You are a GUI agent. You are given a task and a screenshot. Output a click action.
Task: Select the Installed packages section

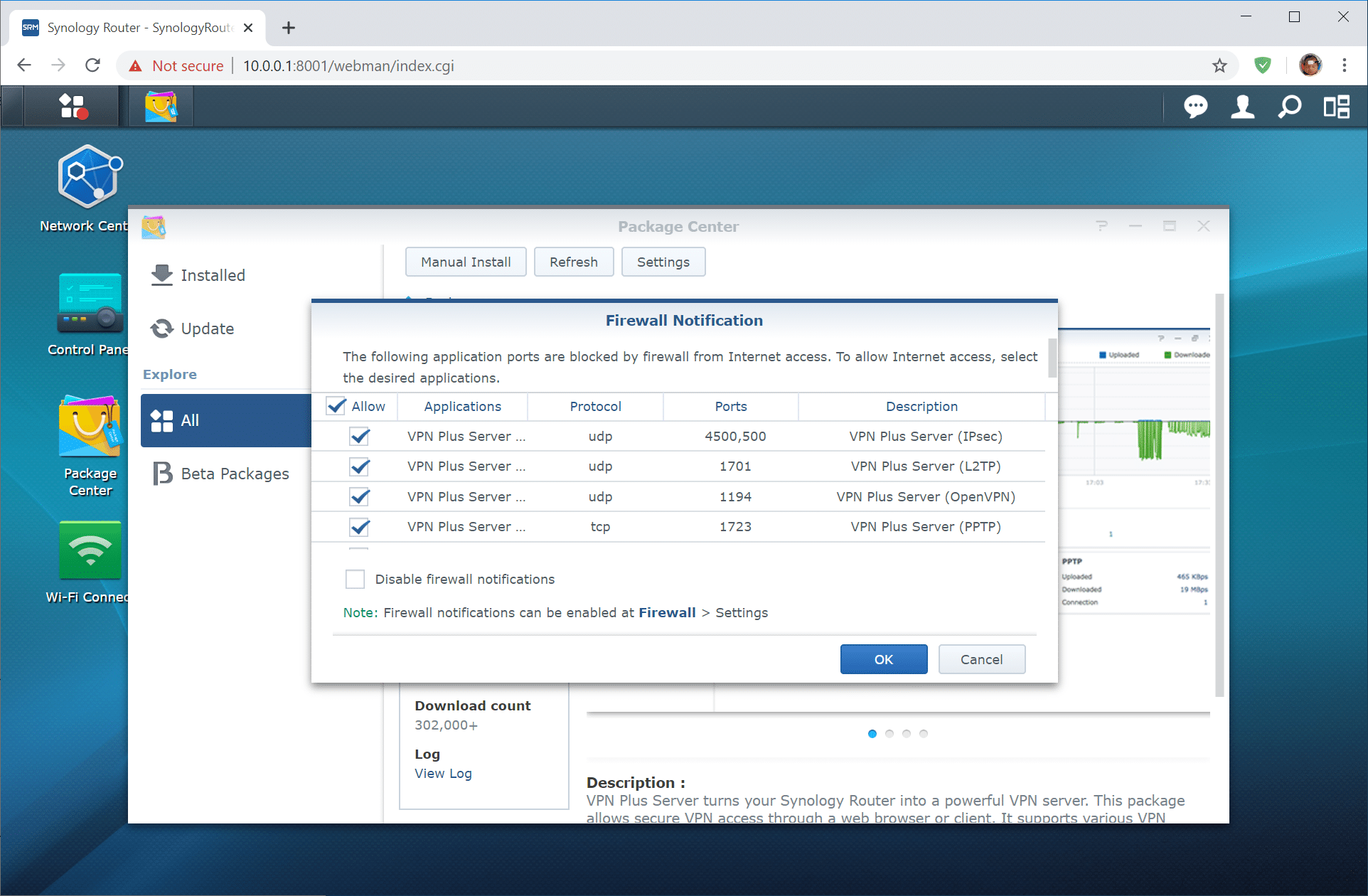pyautogui.click(x=212, y=275)
